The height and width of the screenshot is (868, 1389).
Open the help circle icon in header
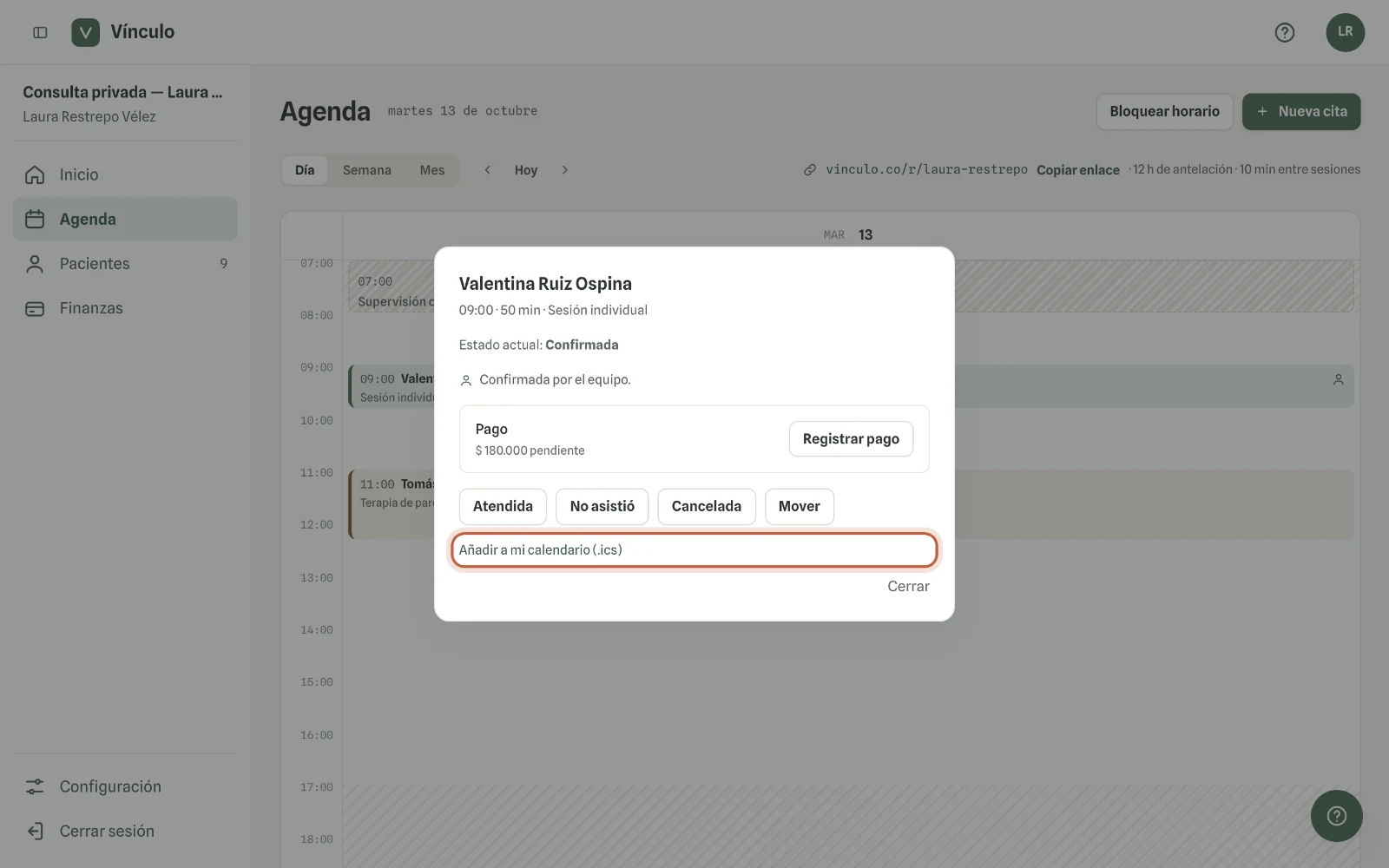(1284, 32)
